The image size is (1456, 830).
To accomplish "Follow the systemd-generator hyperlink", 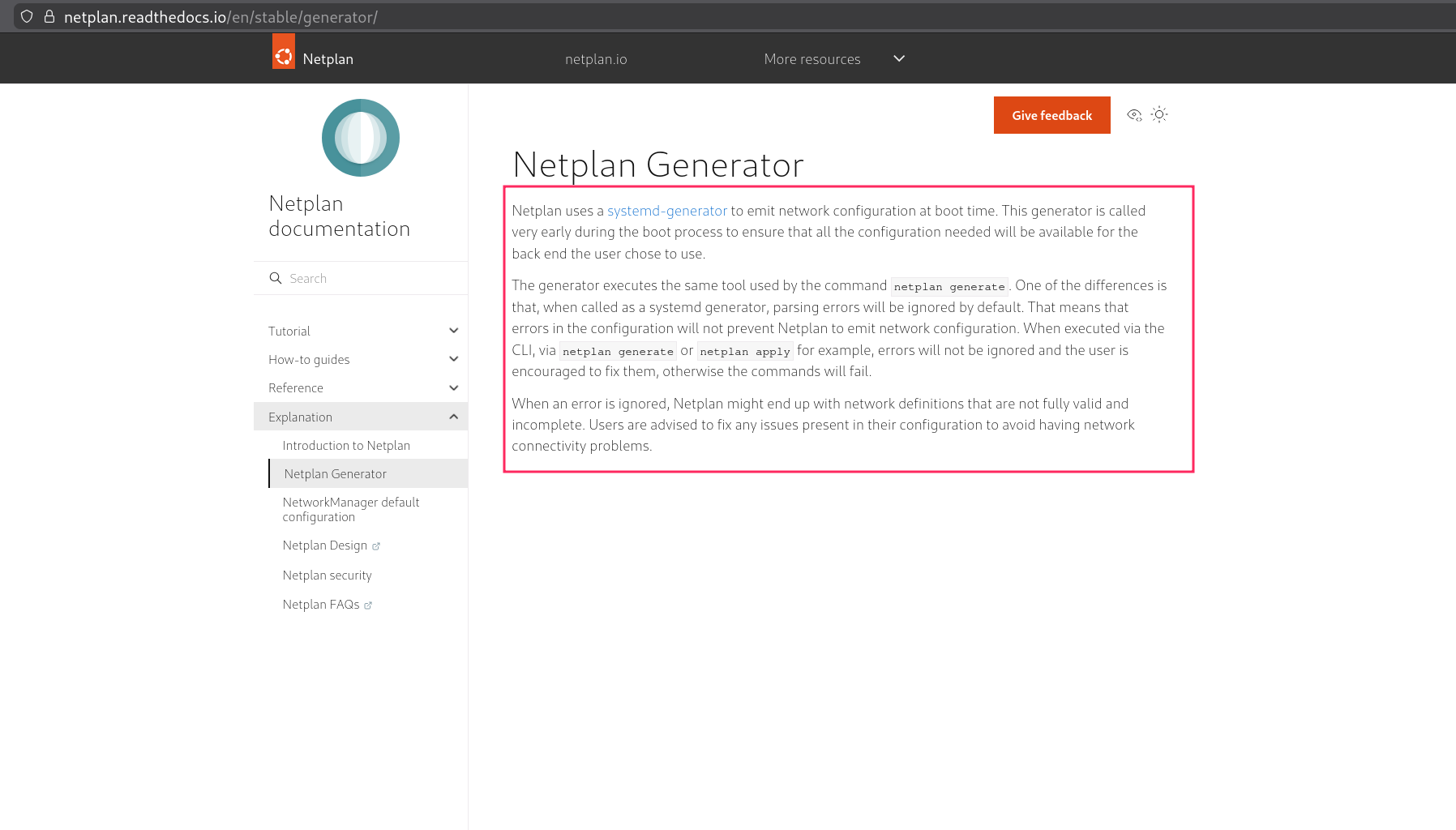I will 666,211.
